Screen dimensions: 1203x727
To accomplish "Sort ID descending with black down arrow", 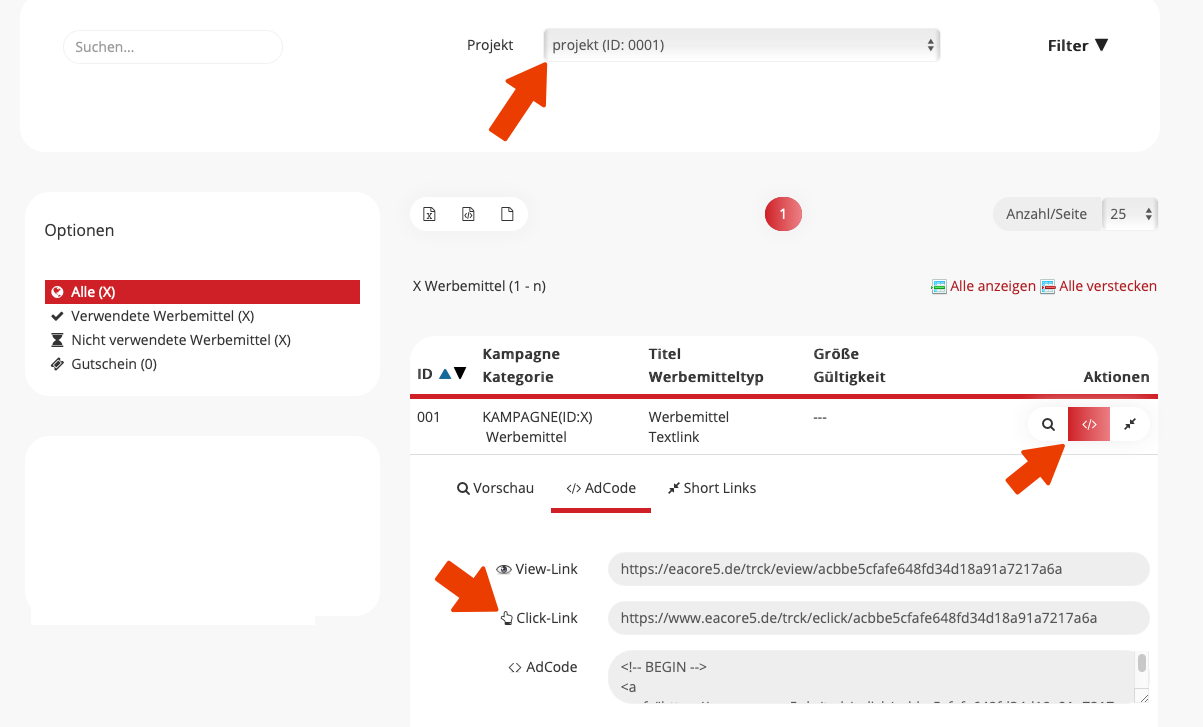I will (x=460, y=374).
